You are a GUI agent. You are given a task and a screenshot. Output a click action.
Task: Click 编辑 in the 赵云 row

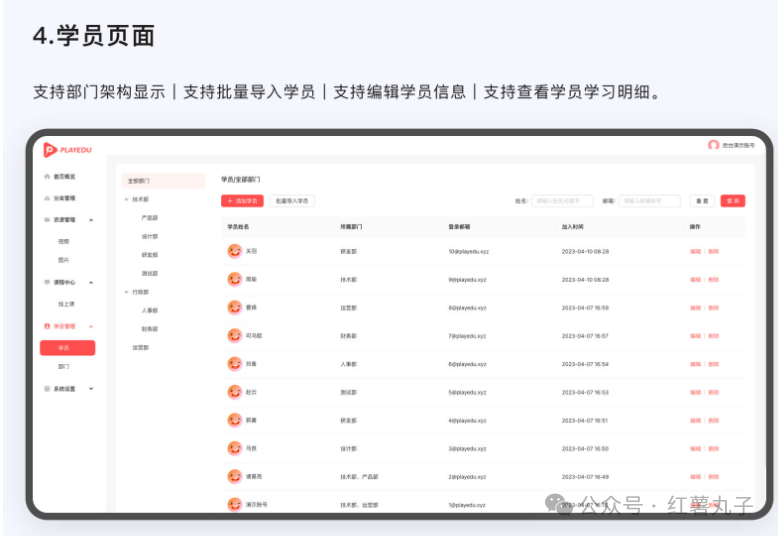(696, 392)
